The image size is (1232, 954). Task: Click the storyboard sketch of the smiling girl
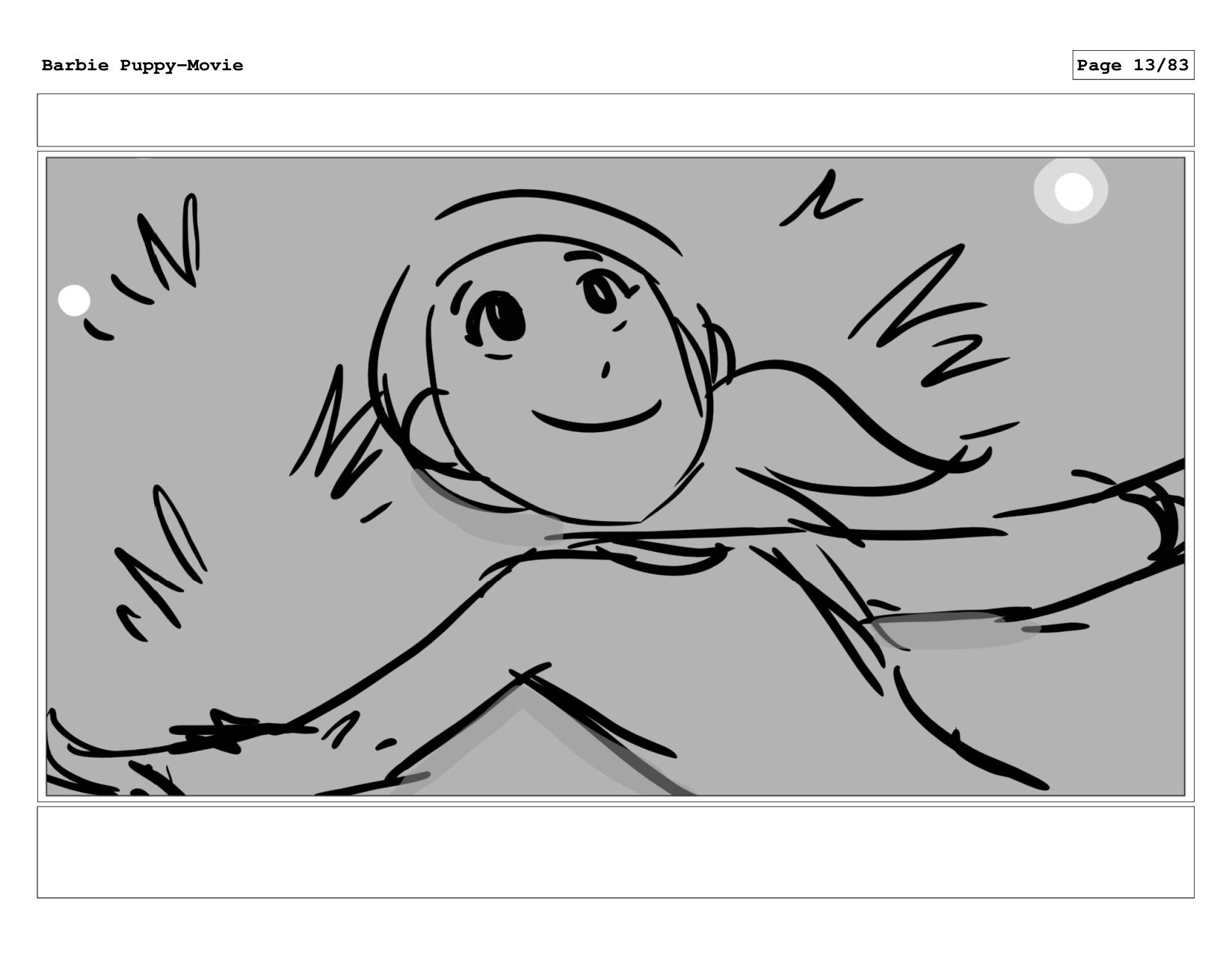pos(615,476)
